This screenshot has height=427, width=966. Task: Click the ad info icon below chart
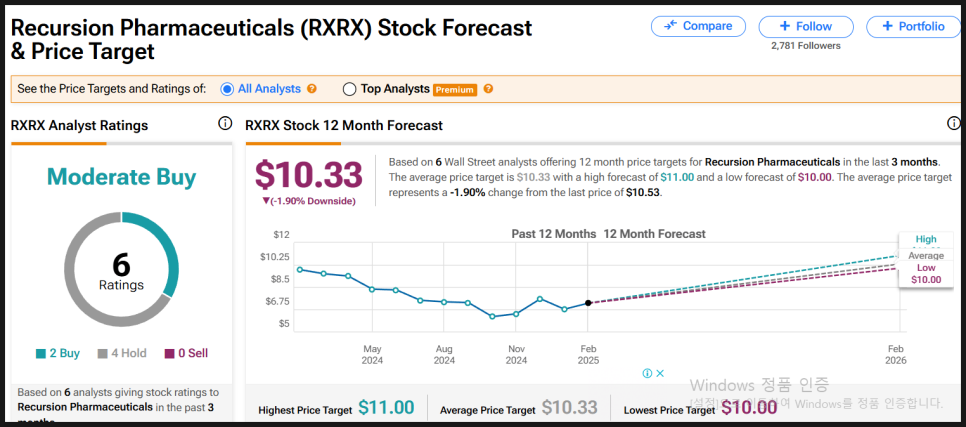point(647,373)
